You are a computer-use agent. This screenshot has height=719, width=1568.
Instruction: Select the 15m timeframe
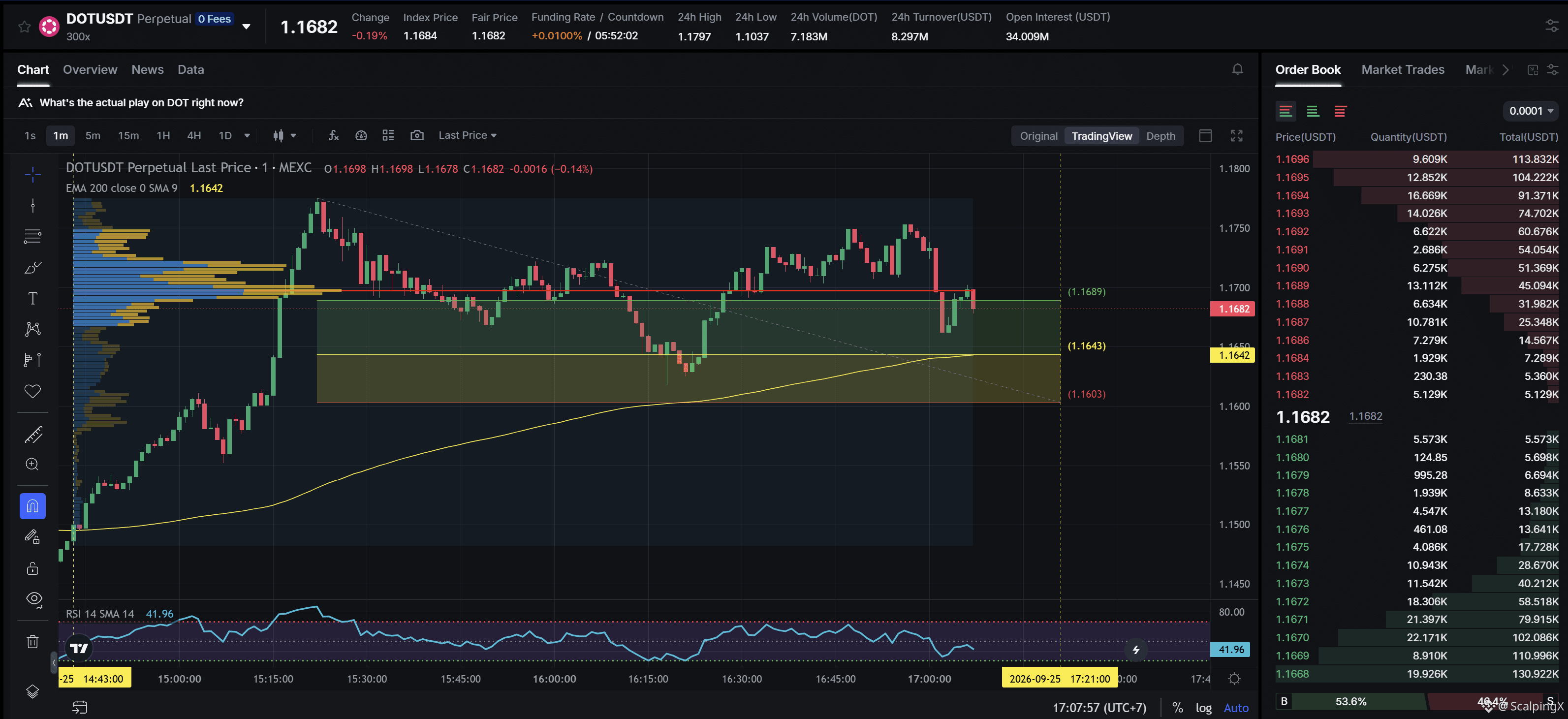click(x=128, y=135)
